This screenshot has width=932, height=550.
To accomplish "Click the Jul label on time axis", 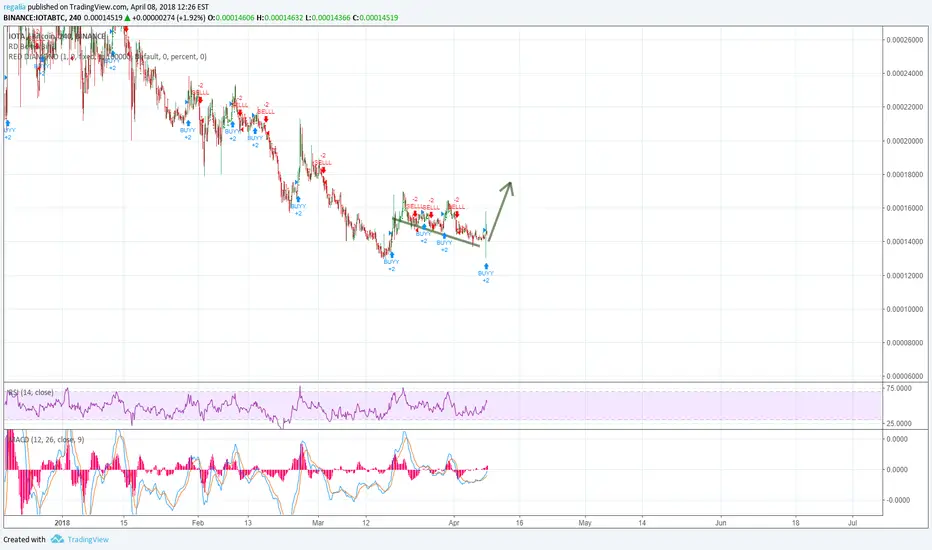I will point(852,523).
